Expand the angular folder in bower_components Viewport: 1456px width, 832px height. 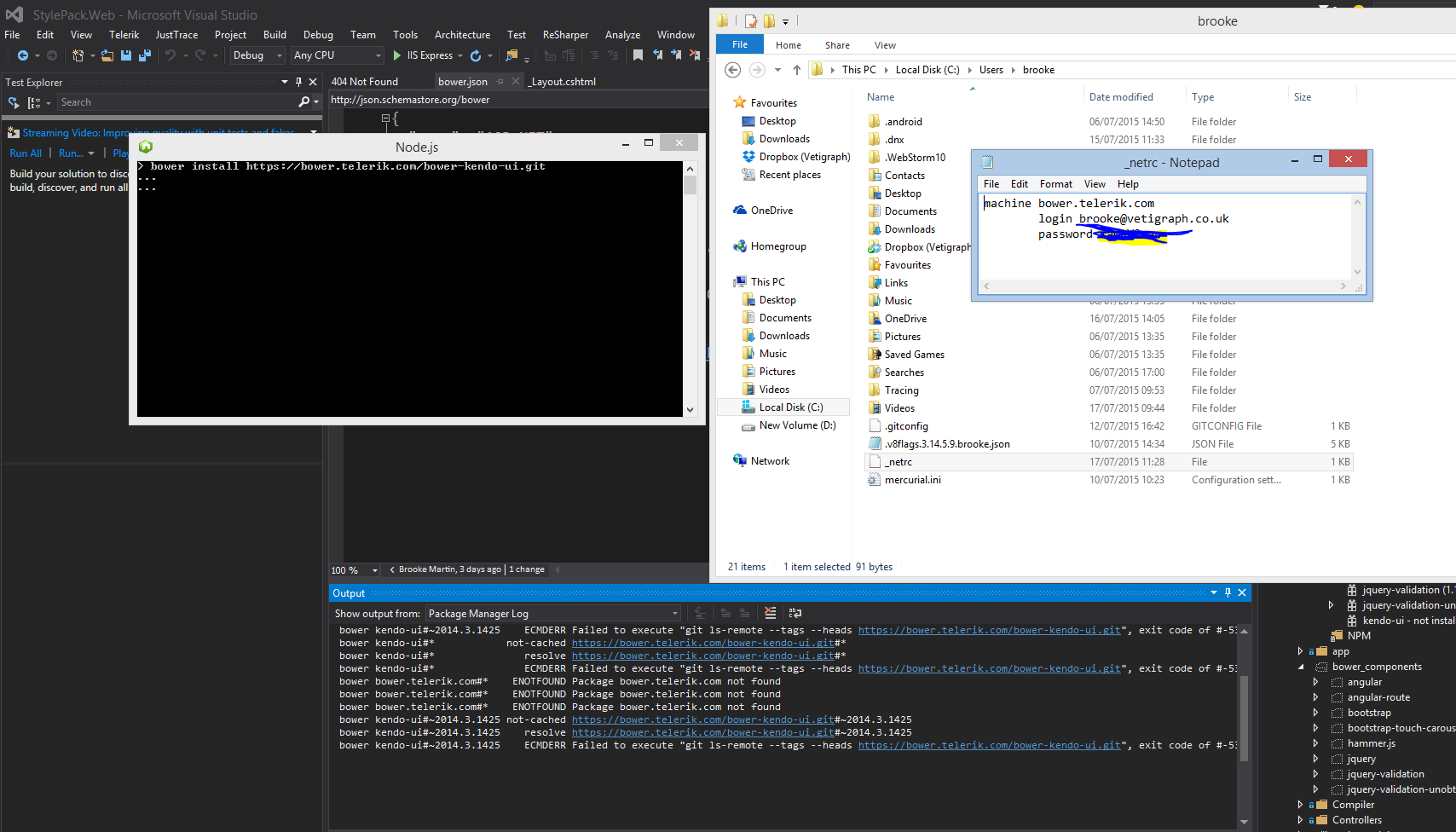point(1315,682)
